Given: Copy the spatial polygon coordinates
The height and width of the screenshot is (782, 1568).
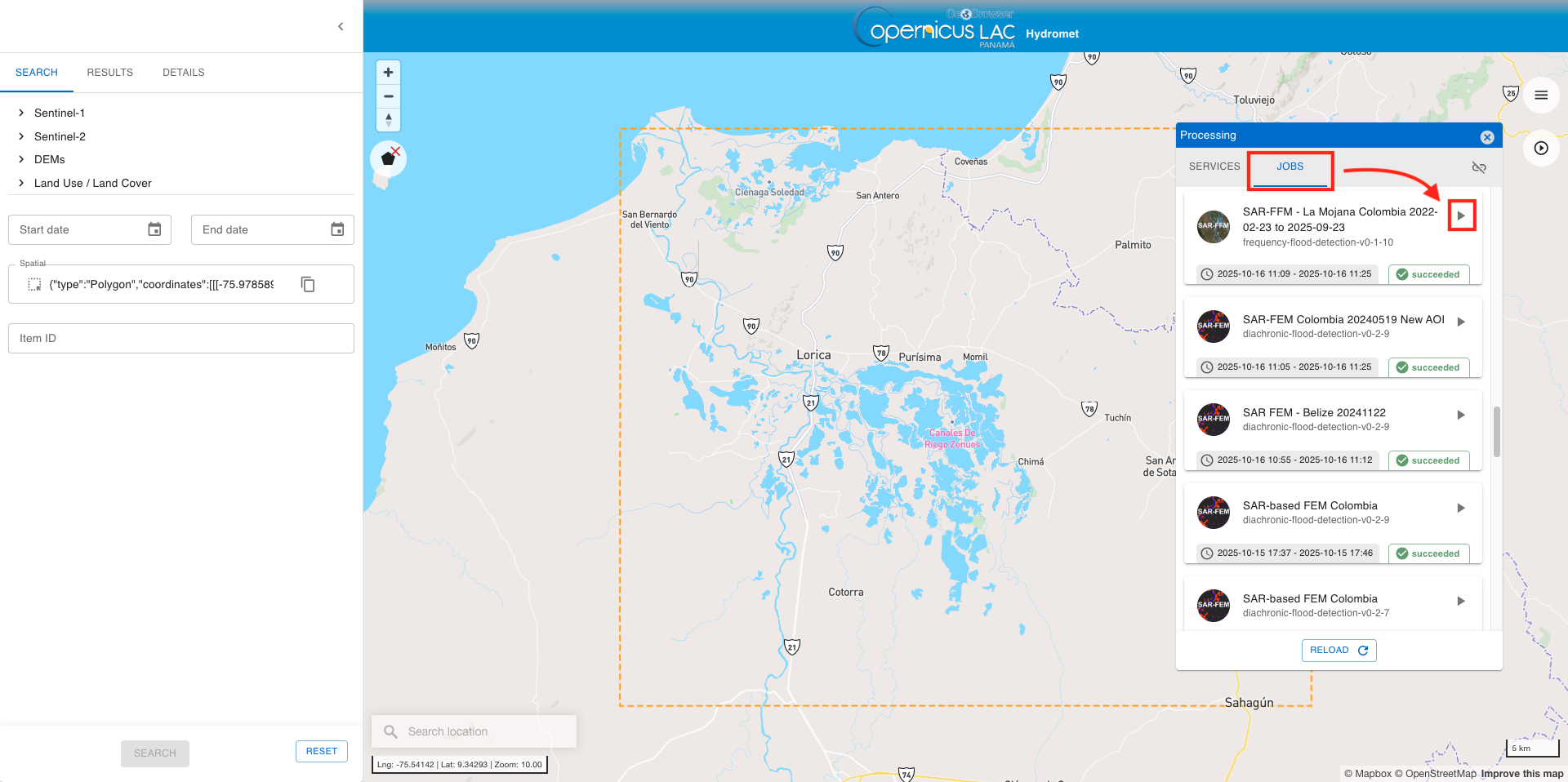Looking at the screenshot, I should coord(308,284).
